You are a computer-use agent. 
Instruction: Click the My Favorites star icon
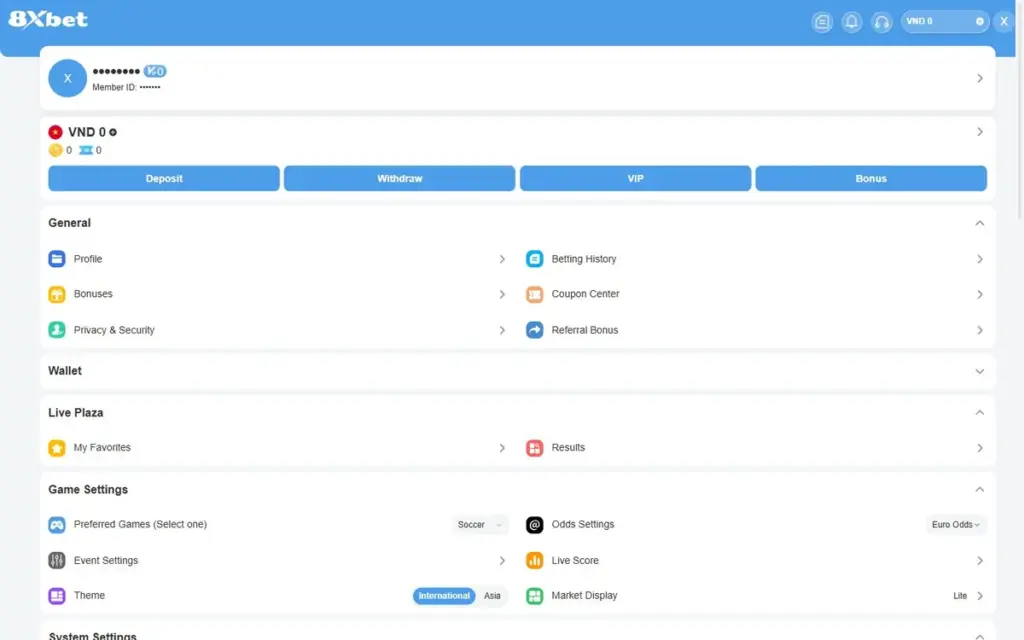(57, 448)
